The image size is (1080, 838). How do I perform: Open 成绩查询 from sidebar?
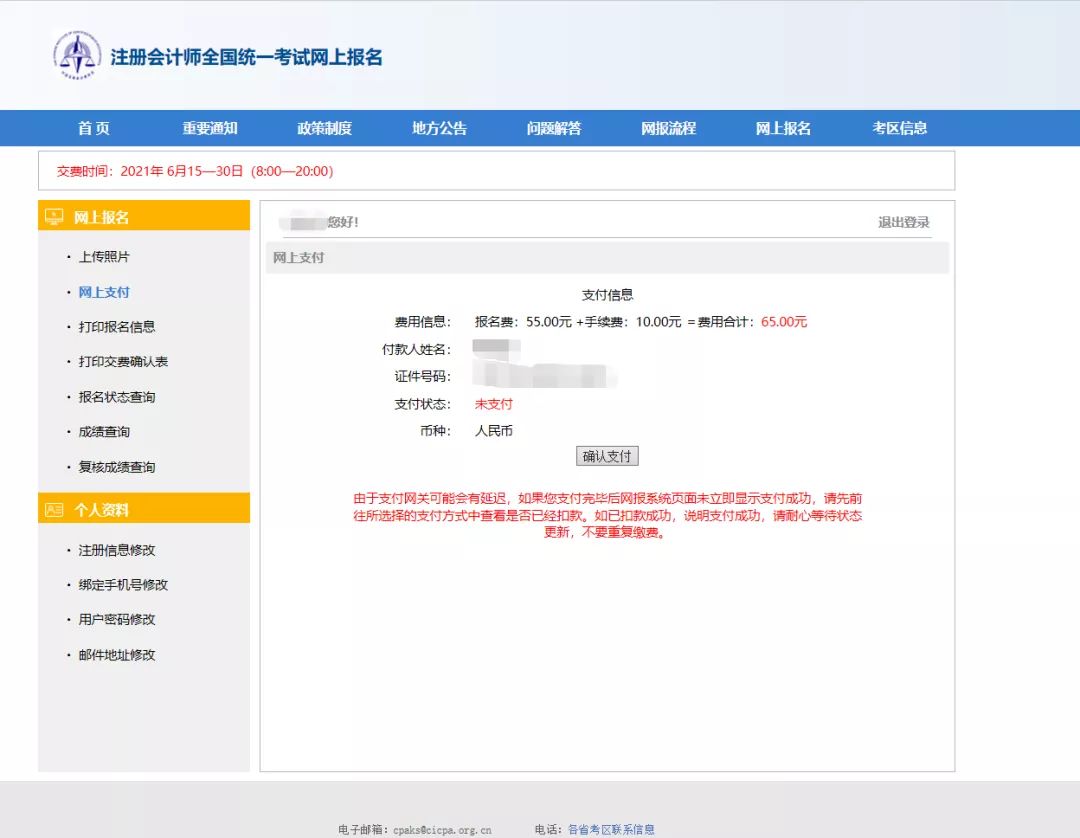[x=102, y=432]
